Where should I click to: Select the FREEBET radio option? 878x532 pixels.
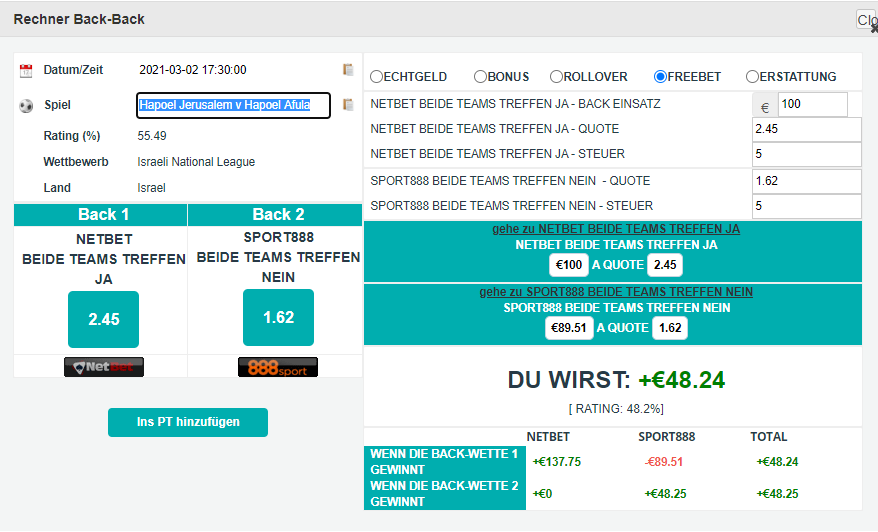(x=660, y=77)
